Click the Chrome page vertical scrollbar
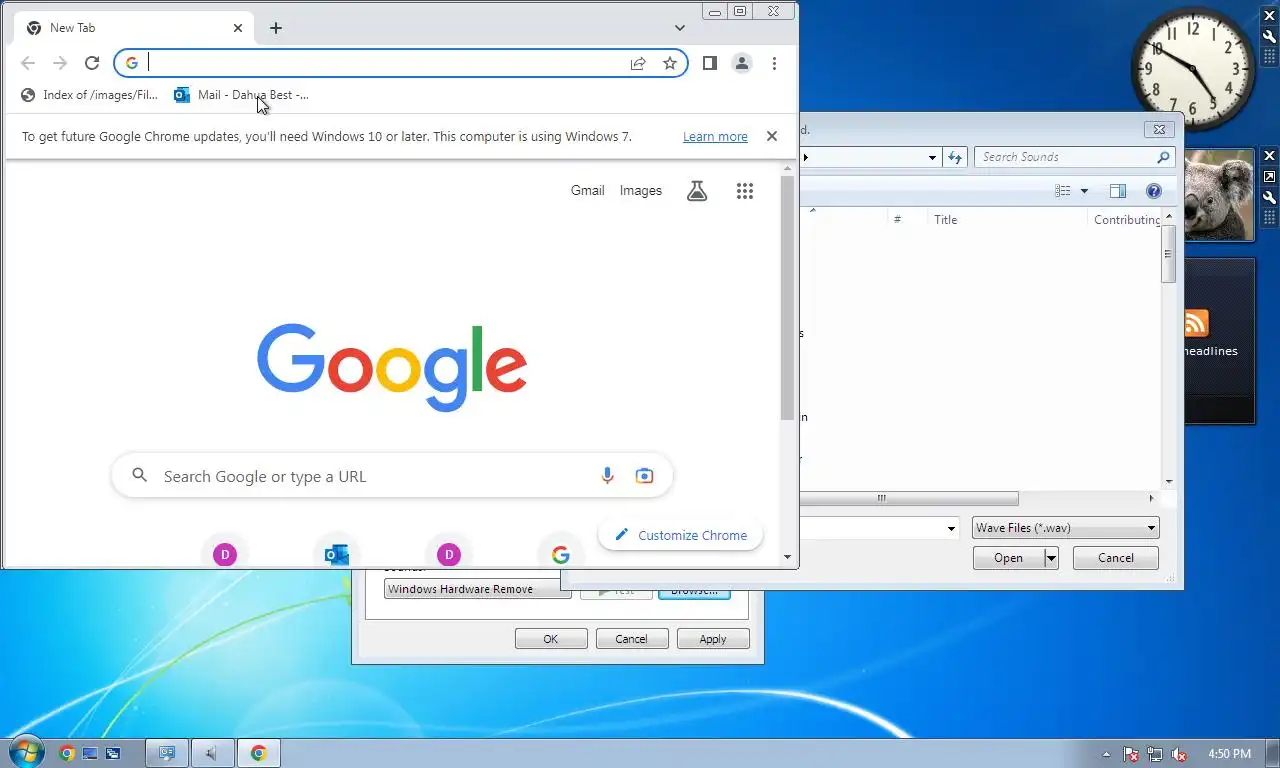Viewport: 1280px width, 768px height. [x=787, y=300]
